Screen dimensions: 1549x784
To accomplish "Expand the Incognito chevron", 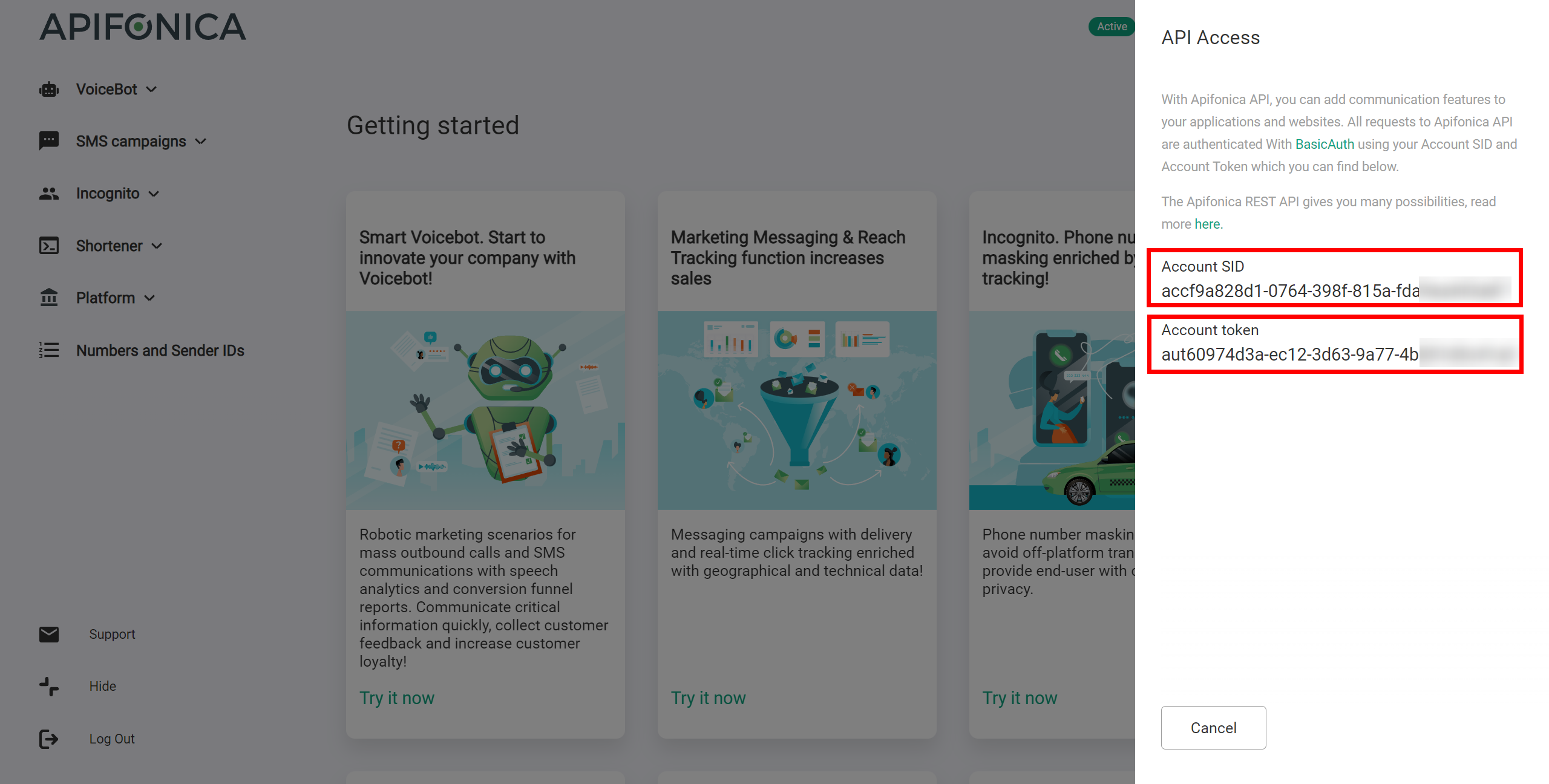I will pos(154,194).
